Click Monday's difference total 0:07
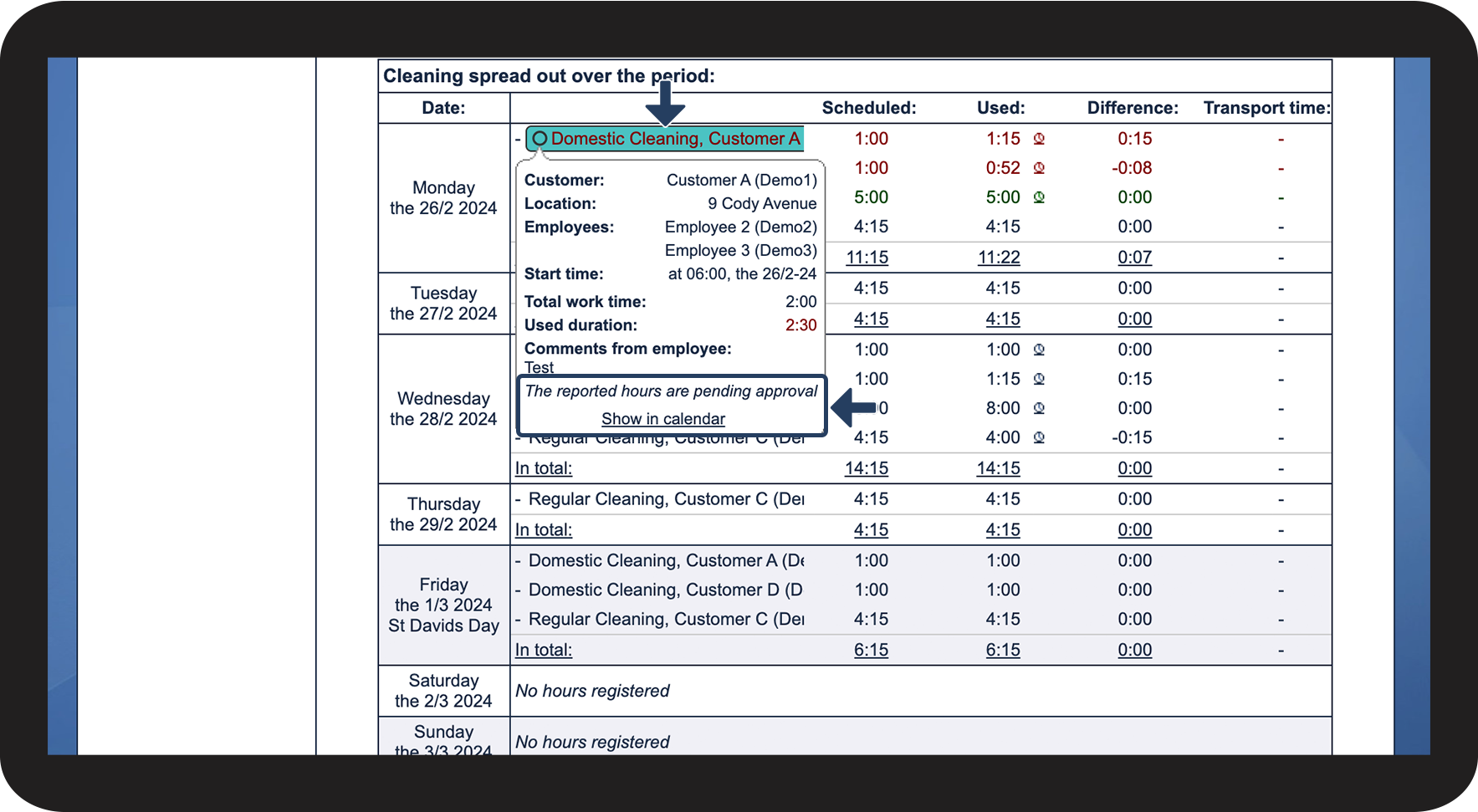The height and width of the screenshot is (812, 1478). coord(1135,258)
